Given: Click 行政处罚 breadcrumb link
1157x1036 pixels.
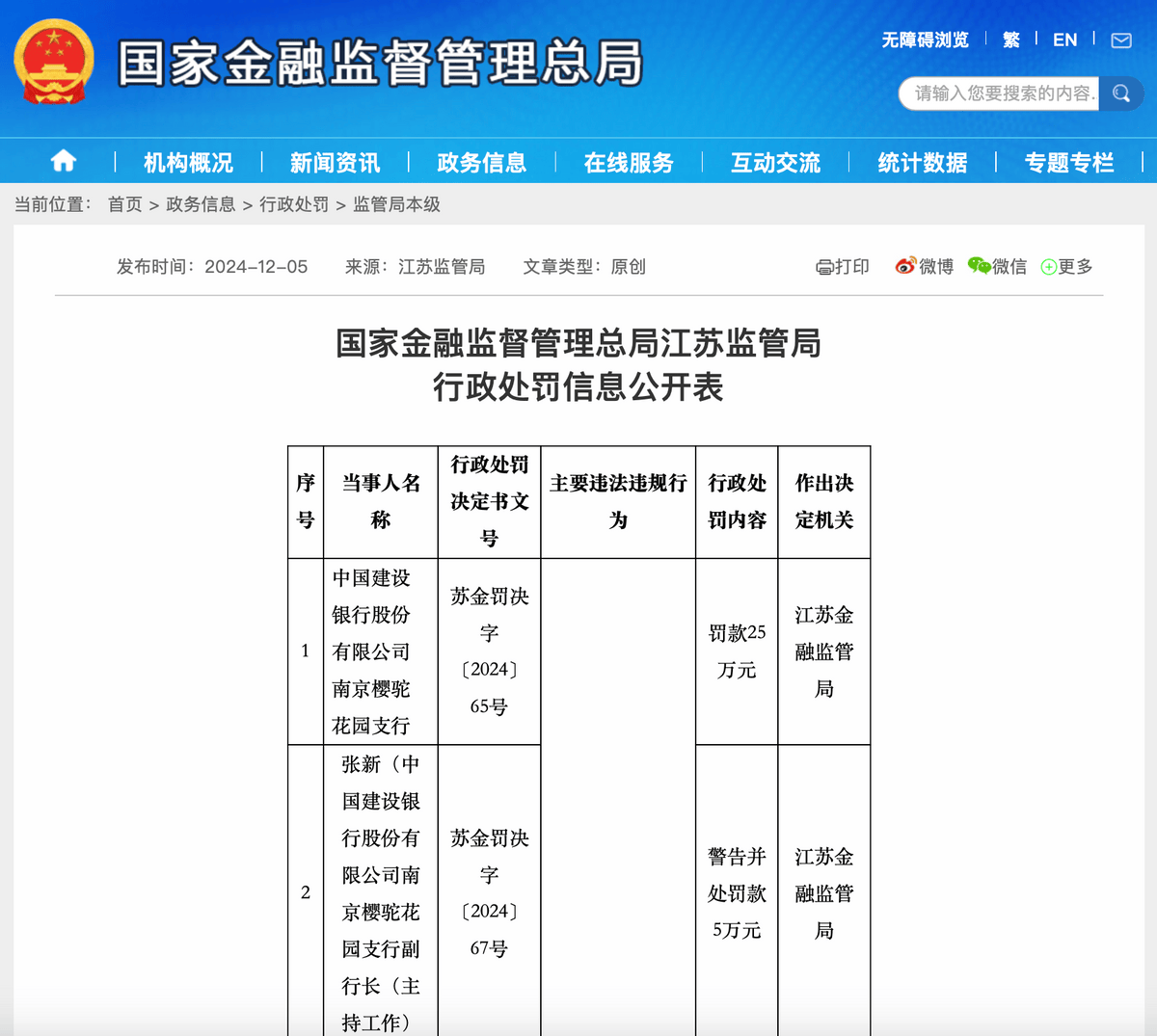Looking at the screenshot, I should tap(294, 204).
